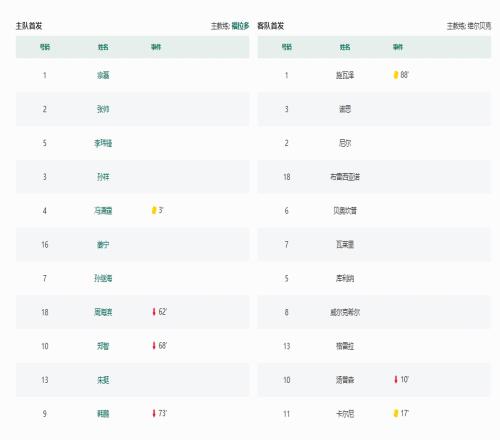The image size is (500, 440).
Task: Click the red substitution arrow at 73'
Action: click(154, 413)
